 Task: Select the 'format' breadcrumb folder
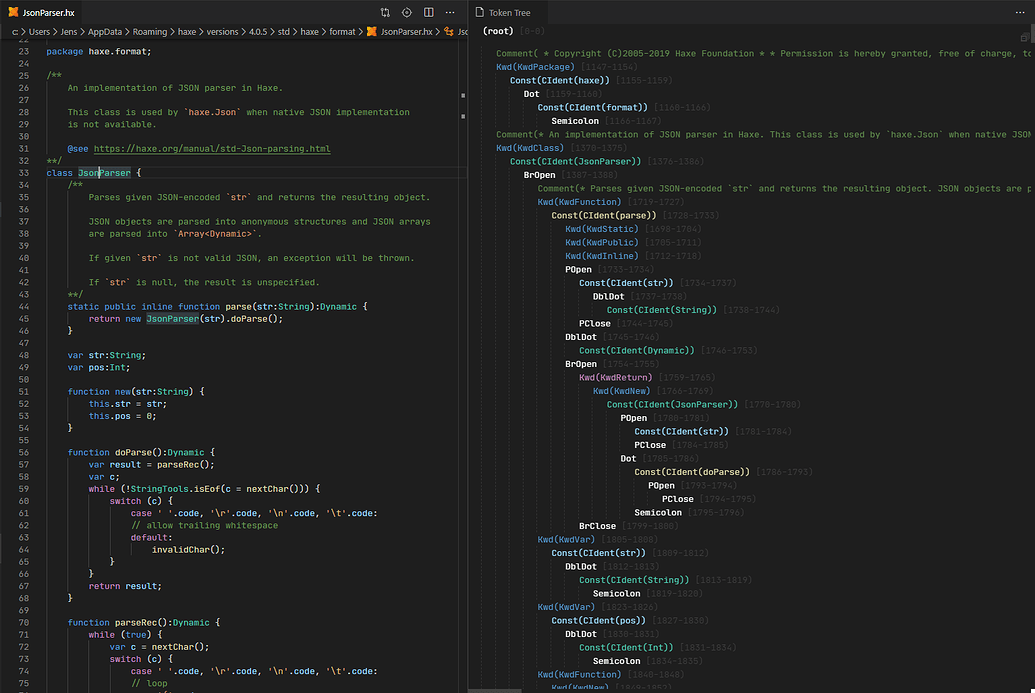click(x=342, y=31)
